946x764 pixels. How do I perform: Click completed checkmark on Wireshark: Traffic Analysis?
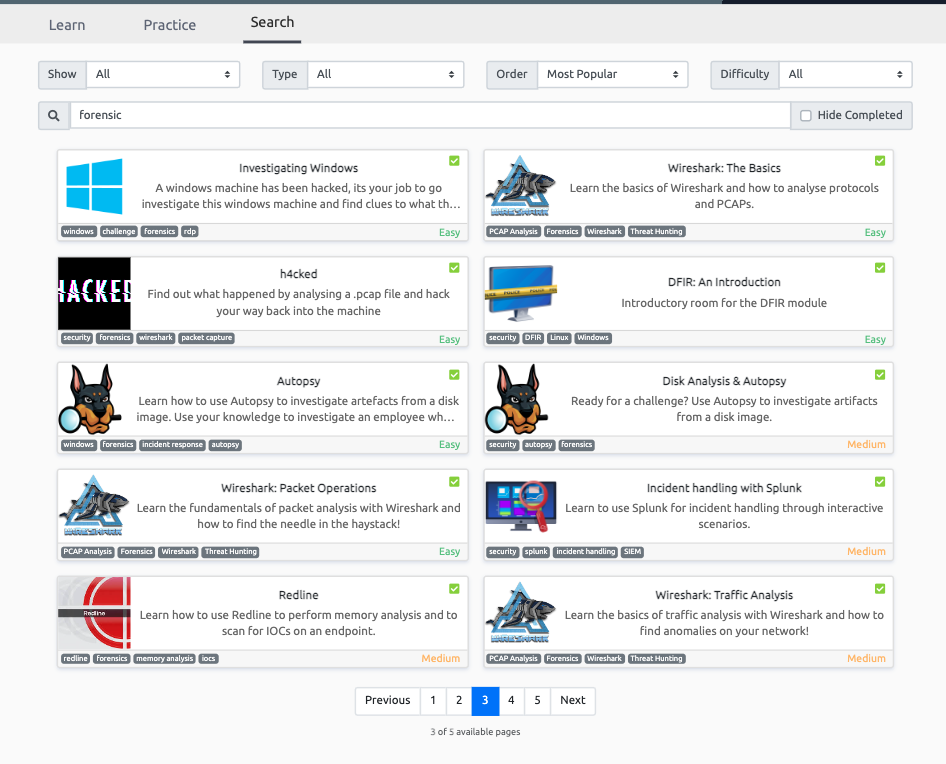pos(880,588)
